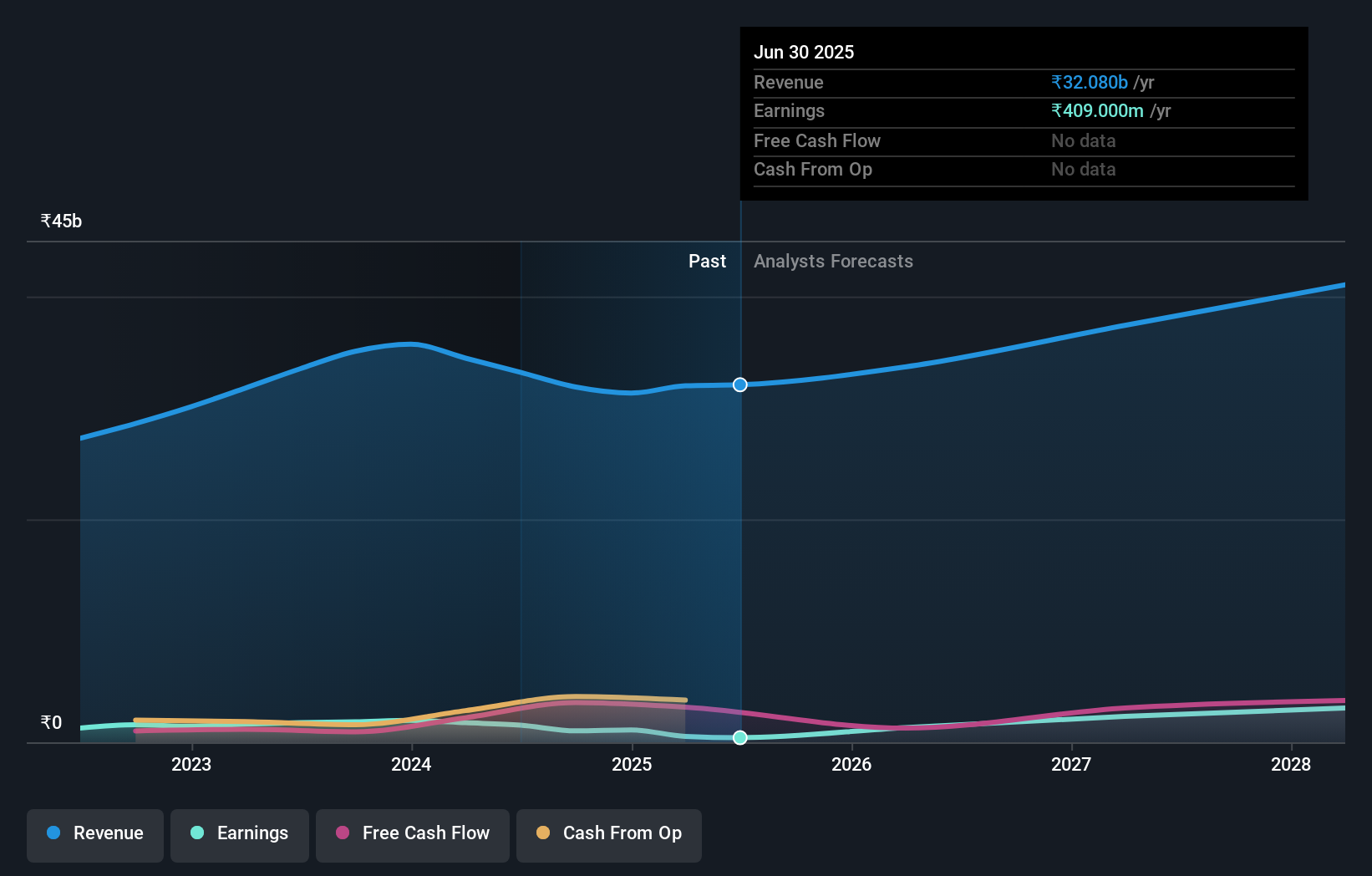Screen dimensions: 1372x876
Task: Click the Free Cash Flow legend button
Action: pos(412,835)
